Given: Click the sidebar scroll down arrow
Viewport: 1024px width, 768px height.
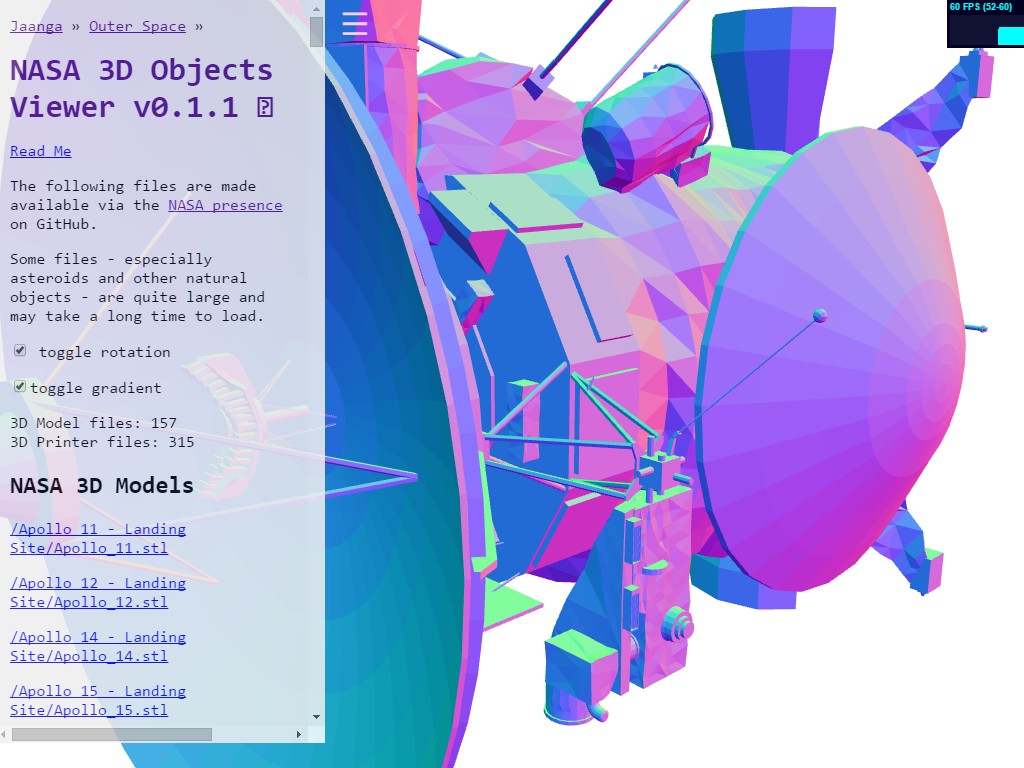Looking at the screenshot, I should tap(317, 716).
